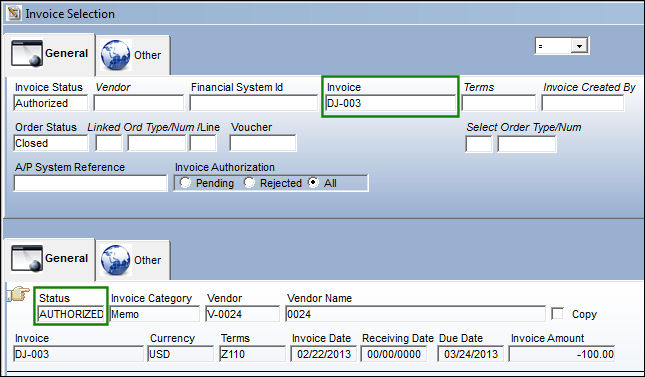
Task: Click the Status field showing AUTHORIZED
Action: tap(71, 314)
